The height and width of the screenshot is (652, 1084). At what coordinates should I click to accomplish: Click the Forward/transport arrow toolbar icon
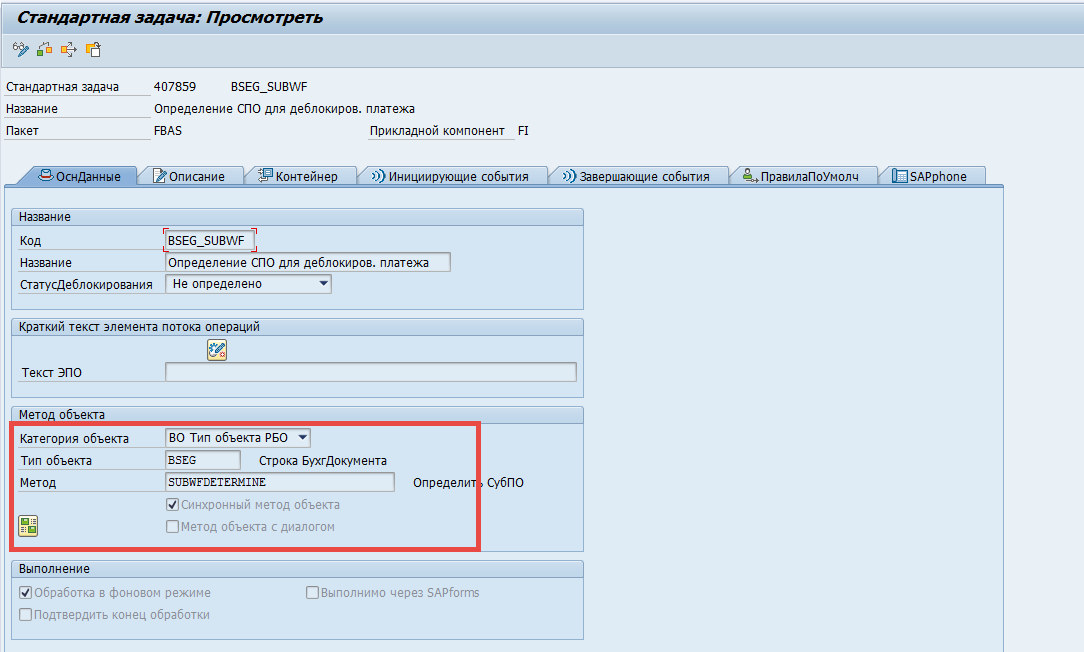point(68,48)
